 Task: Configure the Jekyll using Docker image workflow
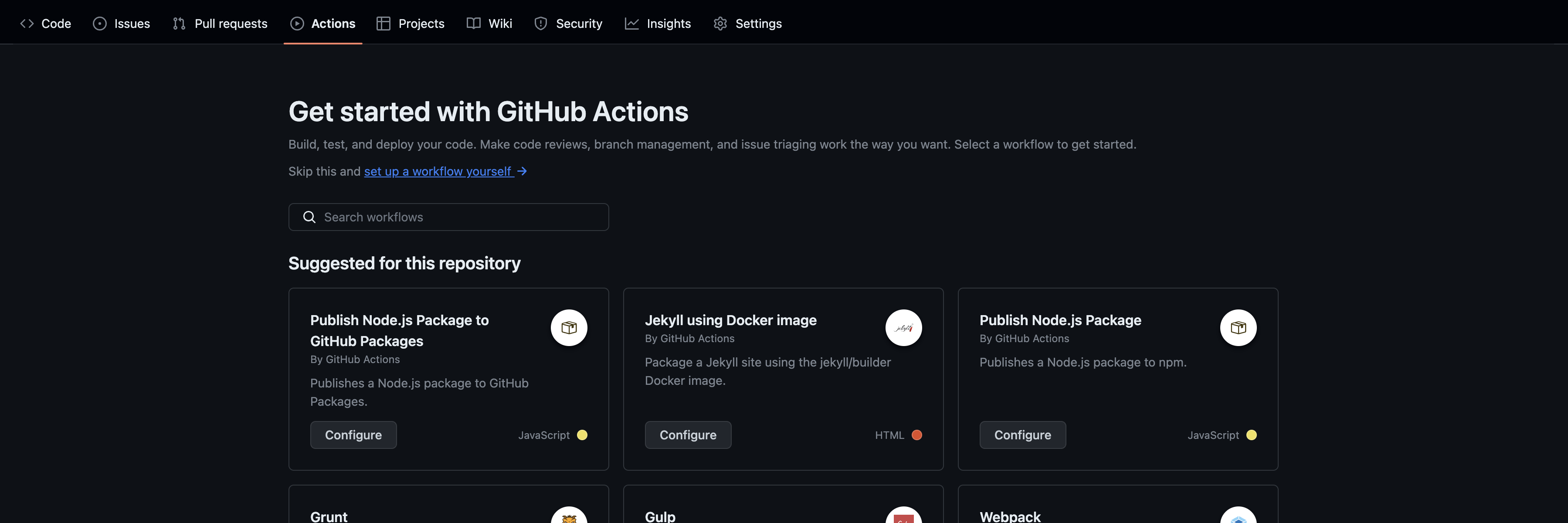point(688,435)
